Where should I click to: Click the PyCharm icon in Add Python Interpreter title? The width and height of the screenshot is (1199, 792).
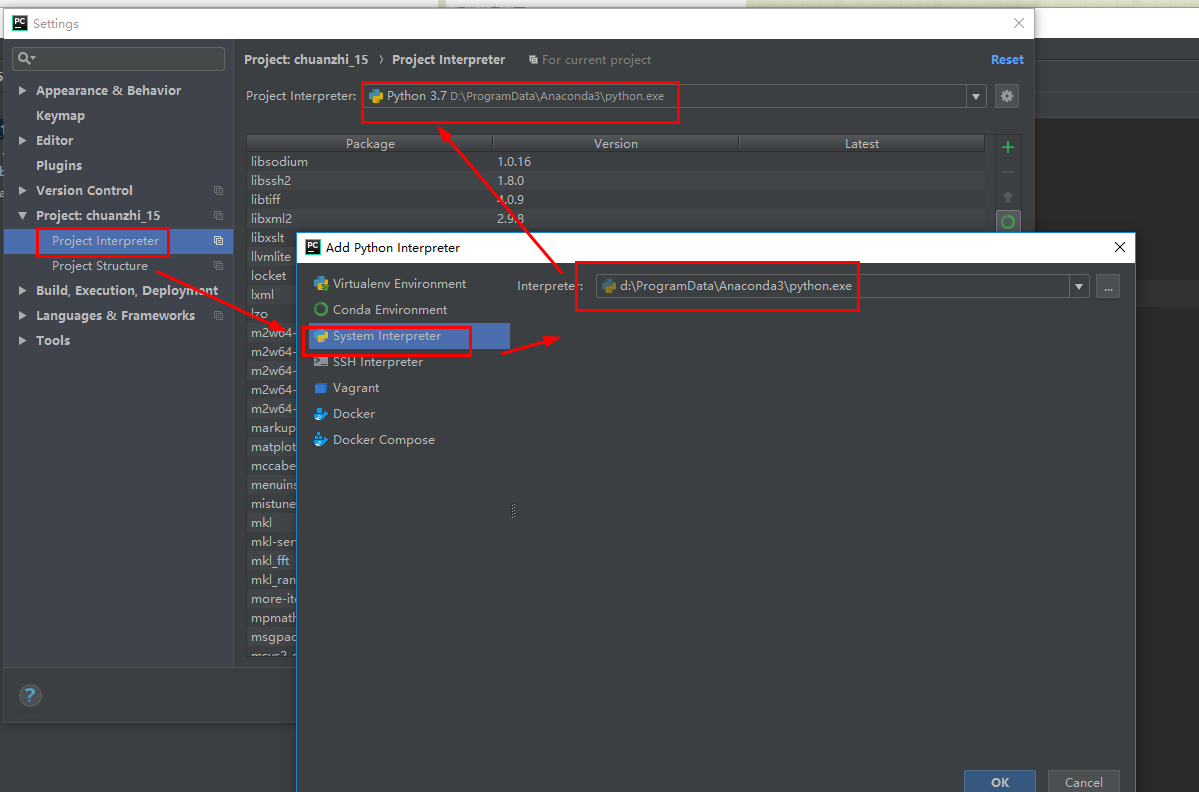(313, 247)
